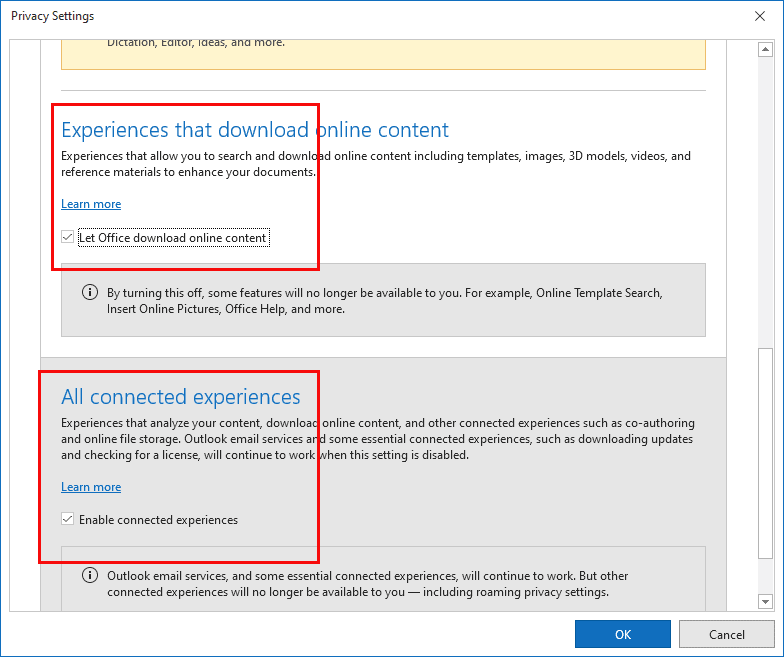784x657 pixels.
Task: Click the scrollbar down arrow
Action: (765, 602)
